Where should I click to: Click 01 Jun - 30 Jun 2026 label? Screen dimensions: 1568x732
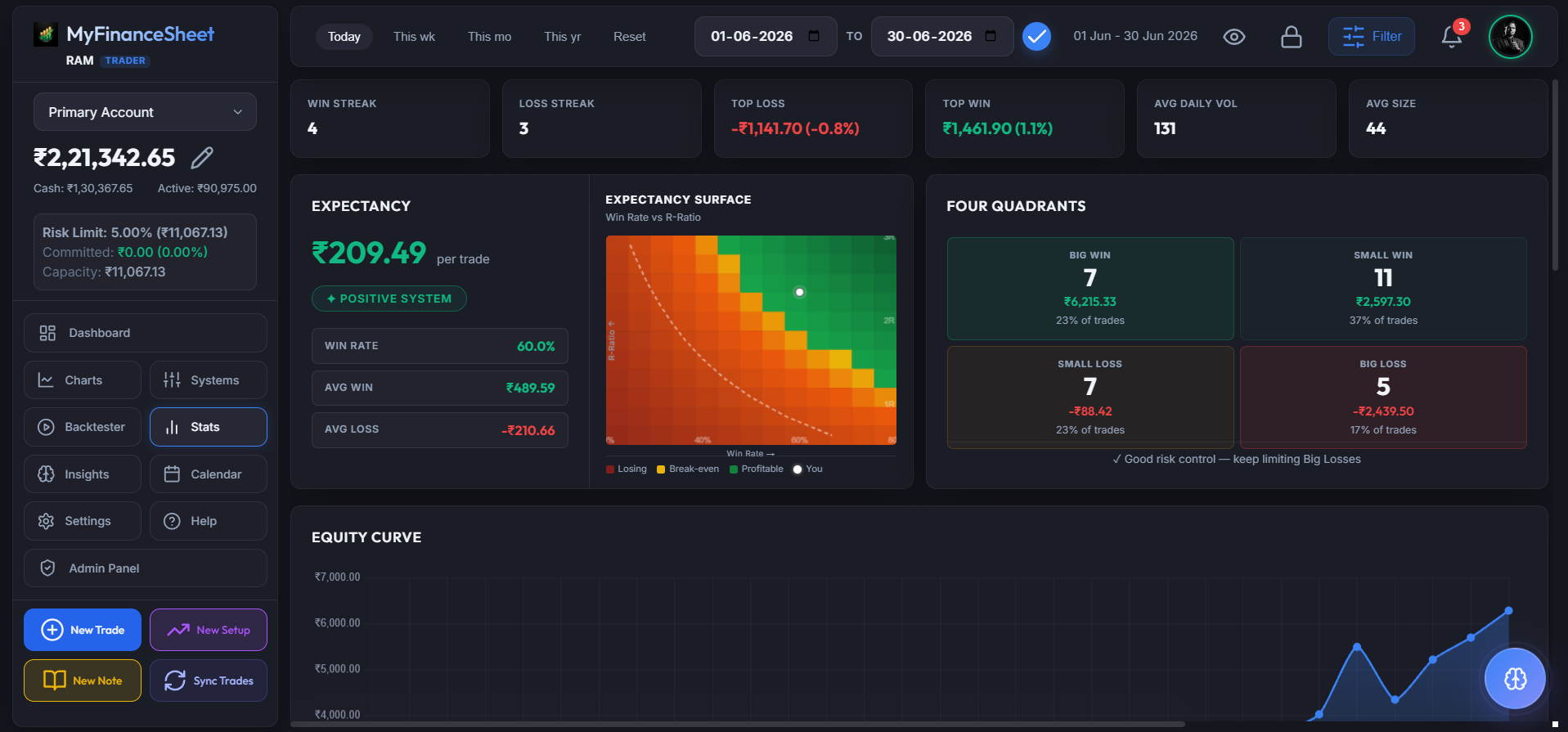(1135, 36)
